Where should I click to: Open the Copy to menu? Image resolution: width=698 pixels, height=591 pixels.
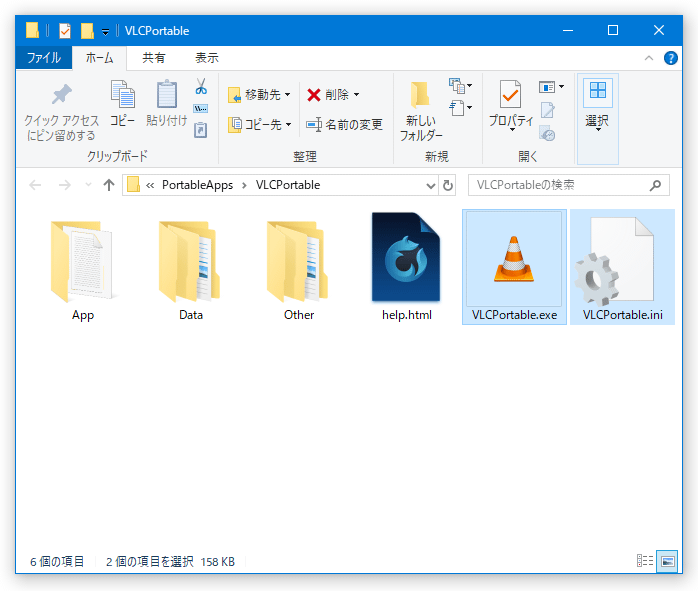(260, 125)
